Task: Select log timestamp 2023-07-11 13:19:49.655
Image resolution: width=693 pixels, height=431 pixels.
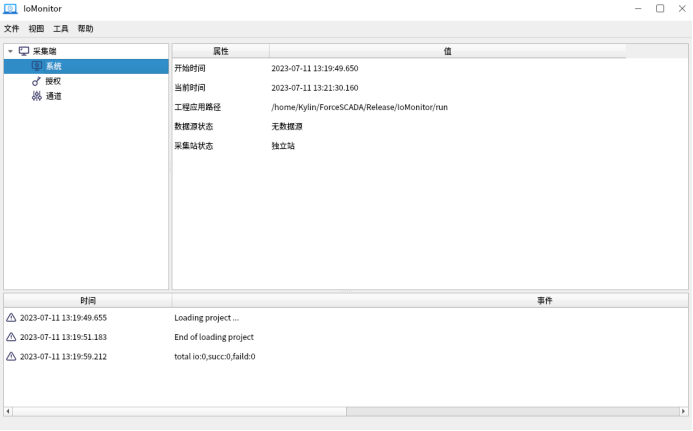Action: point(63,318)
